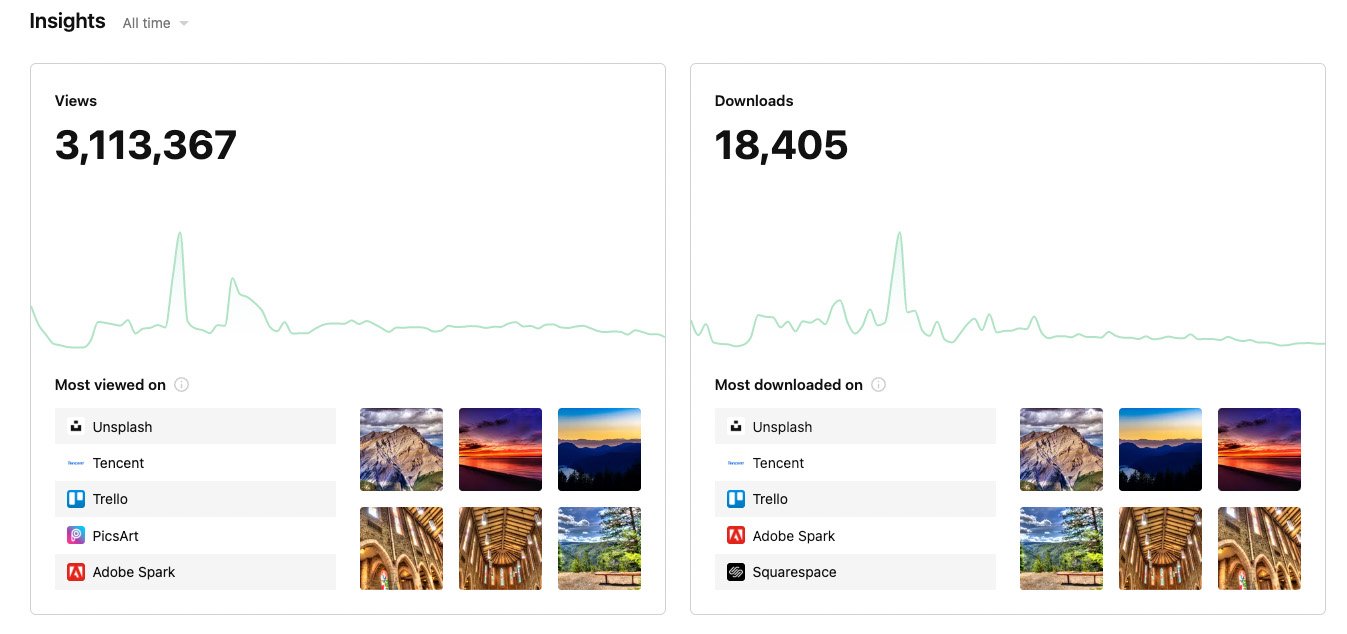Select Unsplash row under Most downloaded on
The image size is (1347, 634).
click(855, 426)
